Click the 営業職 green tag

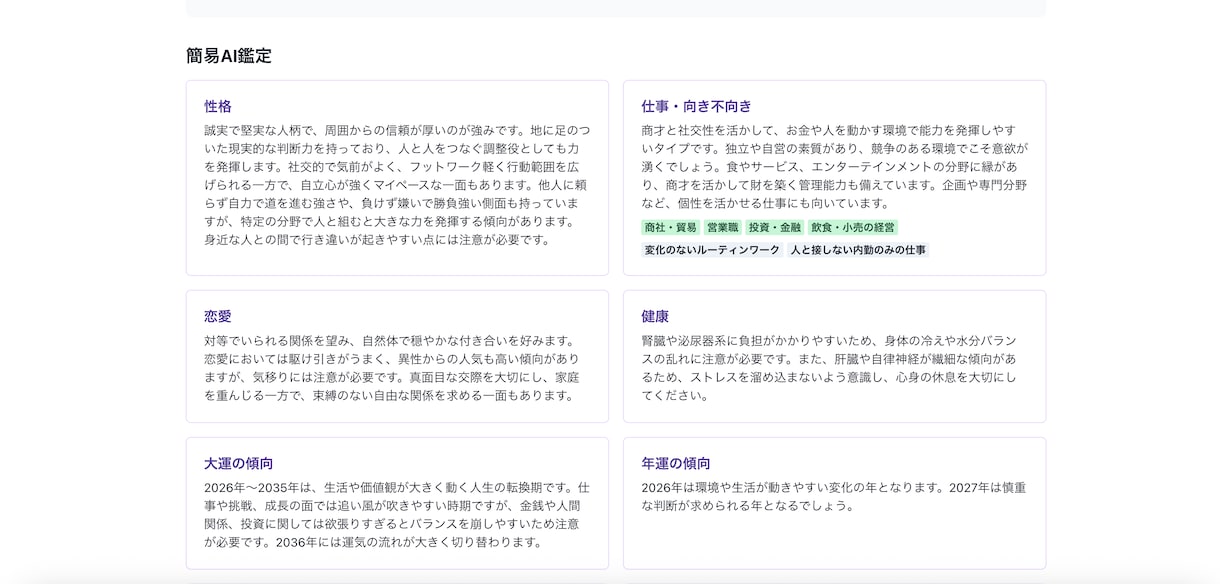(x=722, y=228)
